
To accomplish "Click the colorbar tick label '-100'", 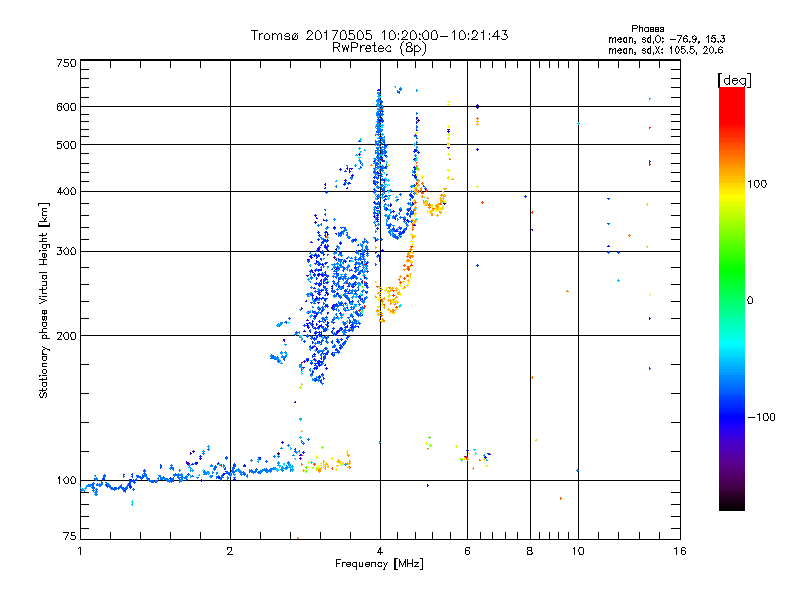I will (761, 417).
